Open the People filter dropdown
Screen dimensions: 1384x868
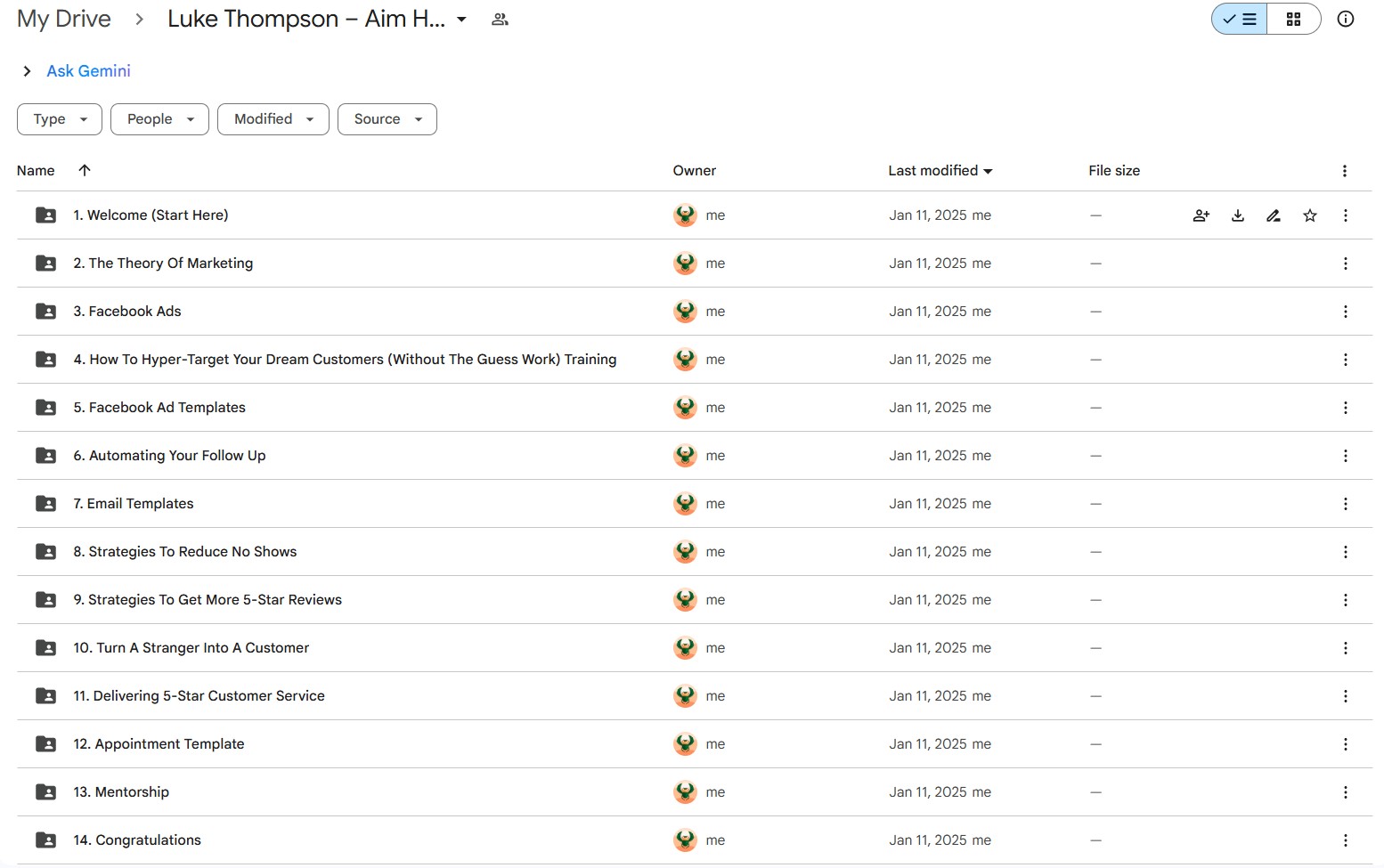pos(159,119)
